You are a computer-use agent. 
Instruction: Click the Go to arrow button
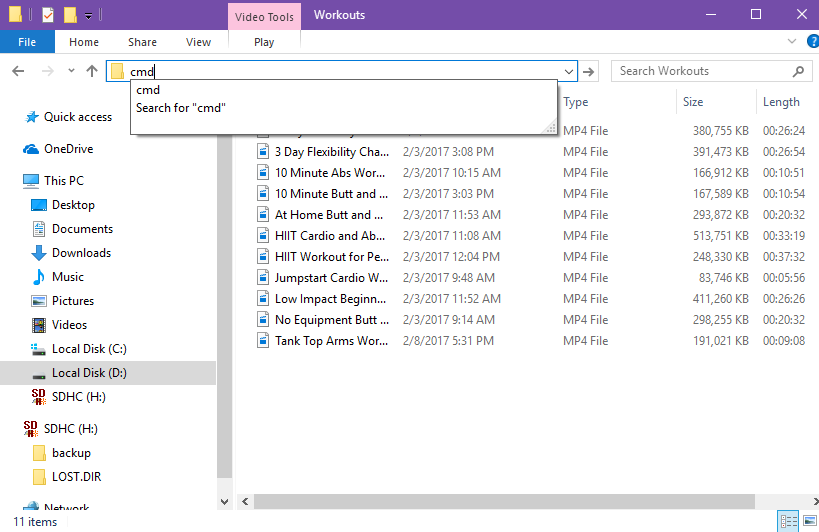coord(589,72)
